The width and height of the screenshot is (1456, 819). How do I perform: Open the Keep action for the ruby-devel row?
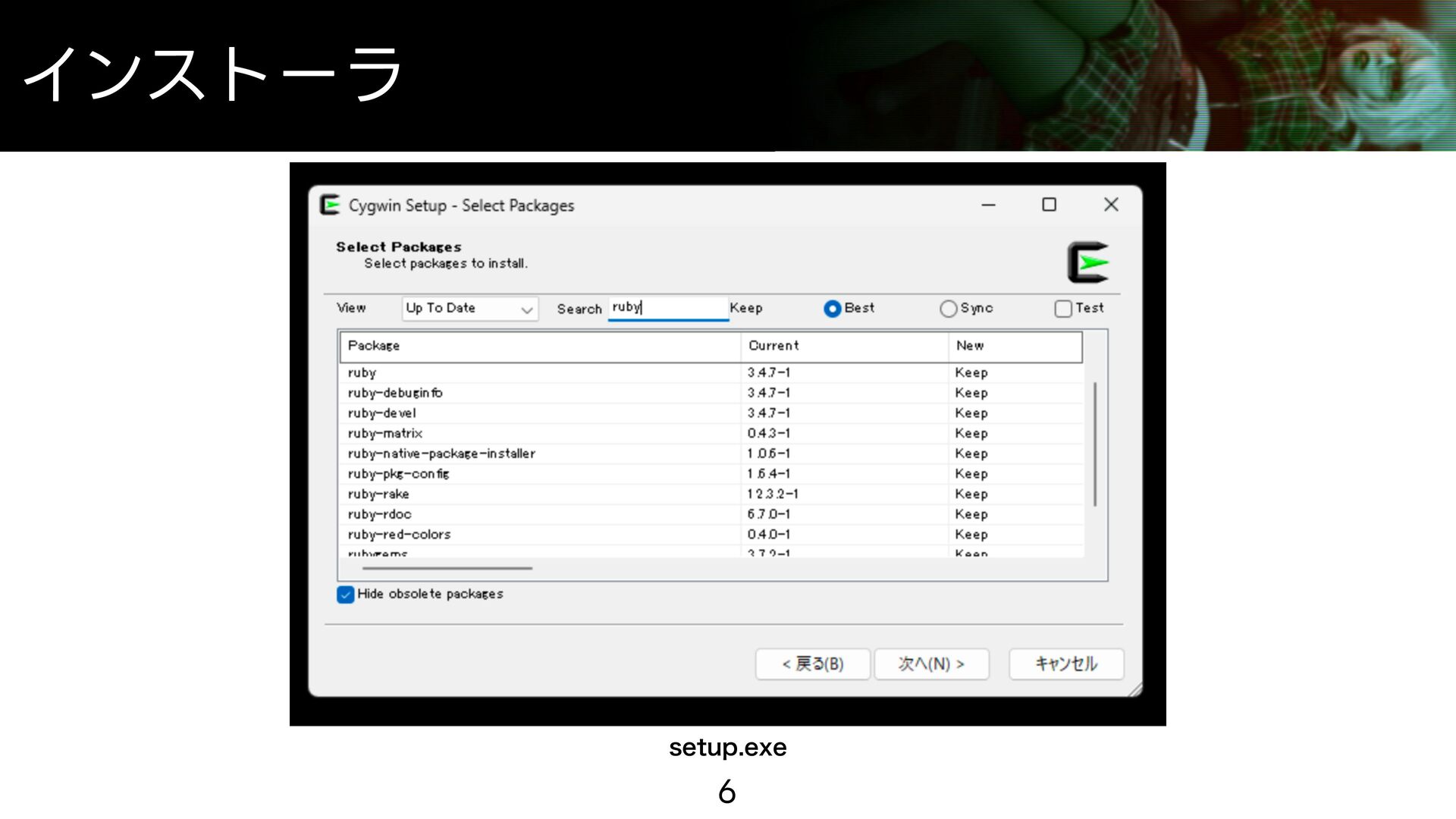pyautogui.click(x=971, y=413)
